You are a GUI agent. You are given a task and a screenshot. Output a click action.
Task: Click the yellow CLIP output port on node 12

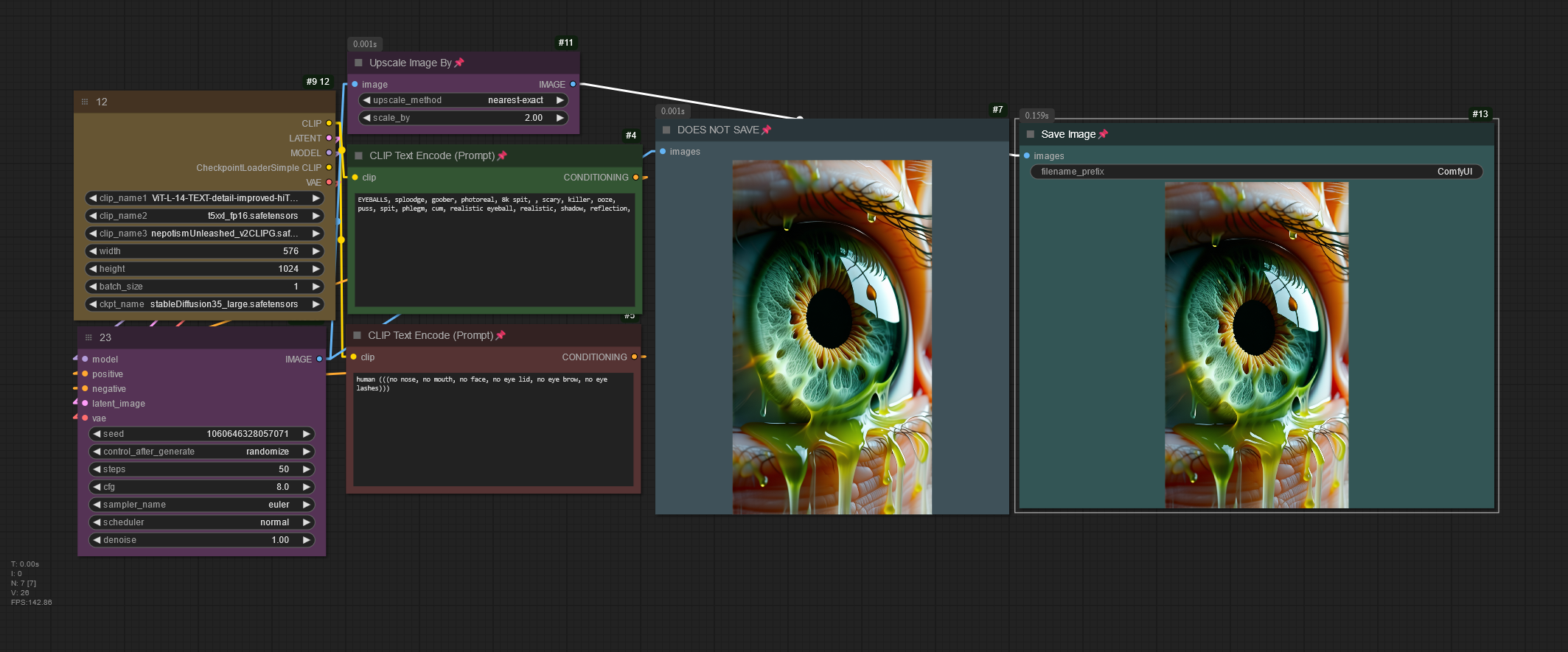329,123
